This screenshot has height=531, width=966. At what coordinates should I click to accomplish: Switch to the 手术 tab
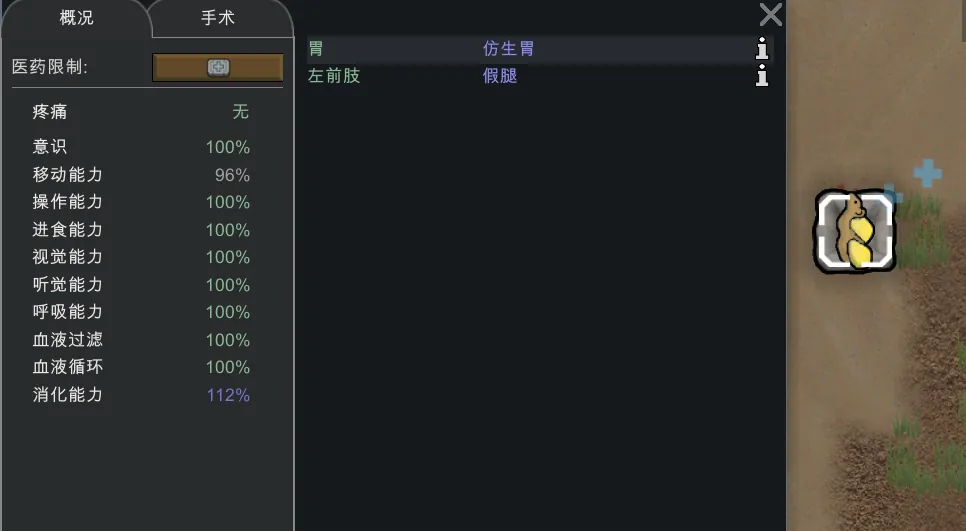218,19
